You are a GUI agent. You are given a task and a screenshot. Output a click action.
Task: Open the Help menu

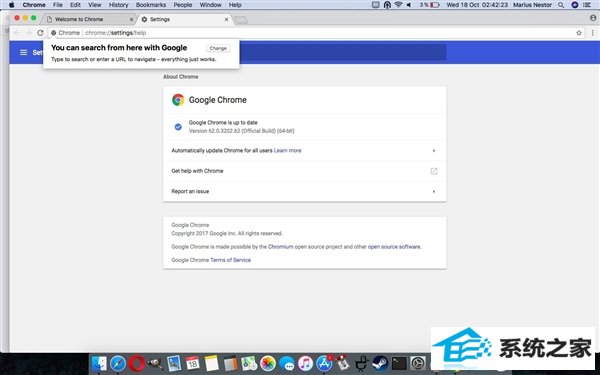click(235, 5)
